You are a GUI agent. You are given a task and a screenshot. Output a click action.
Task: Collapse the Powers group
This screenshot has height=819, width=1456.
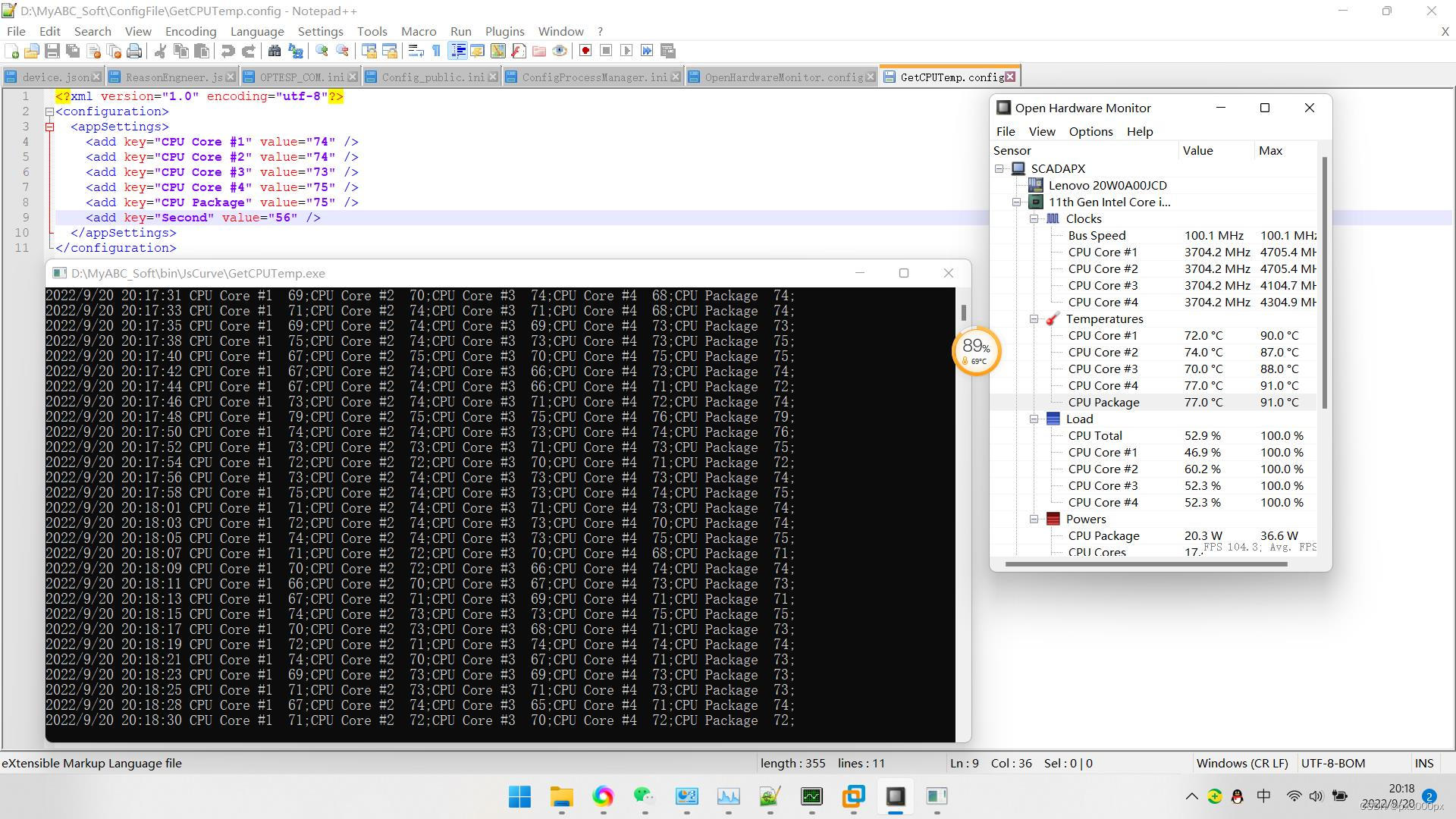[1034, 519]
